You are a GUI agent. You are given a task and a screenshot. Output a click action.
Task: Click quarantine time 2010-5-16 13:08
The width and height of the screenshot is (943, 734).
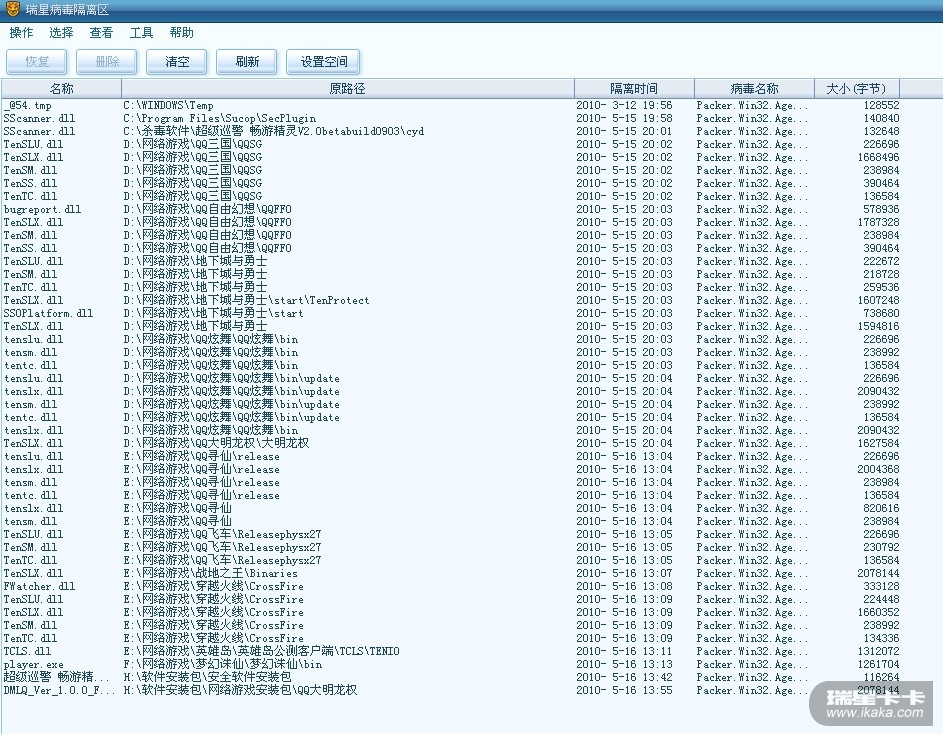pyautogui.click(x=624, y=586)
